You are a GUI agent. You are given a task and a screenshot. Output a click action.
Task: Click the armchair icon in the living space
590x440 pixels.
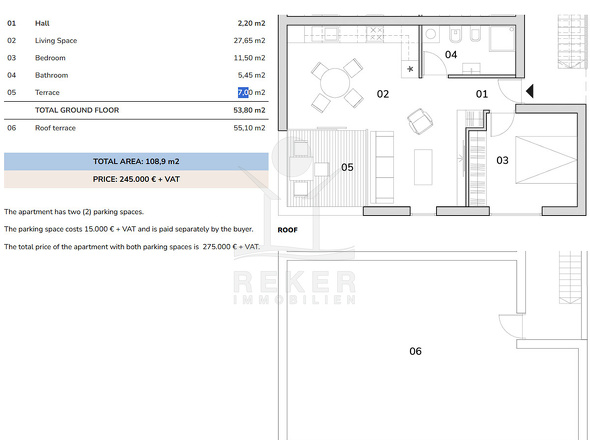coord(420,122)
